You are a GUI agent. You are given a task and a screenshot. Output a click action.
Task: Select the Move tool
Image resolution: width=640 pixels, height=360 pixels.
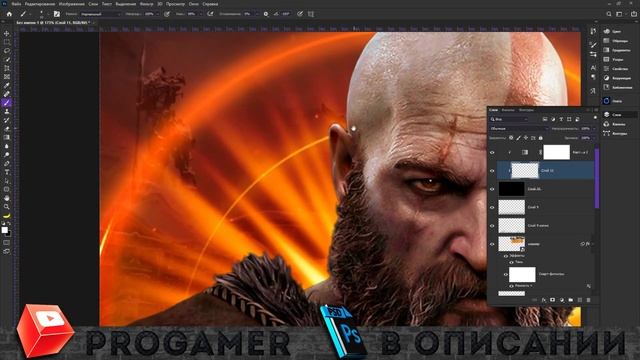tap(7, 34)
